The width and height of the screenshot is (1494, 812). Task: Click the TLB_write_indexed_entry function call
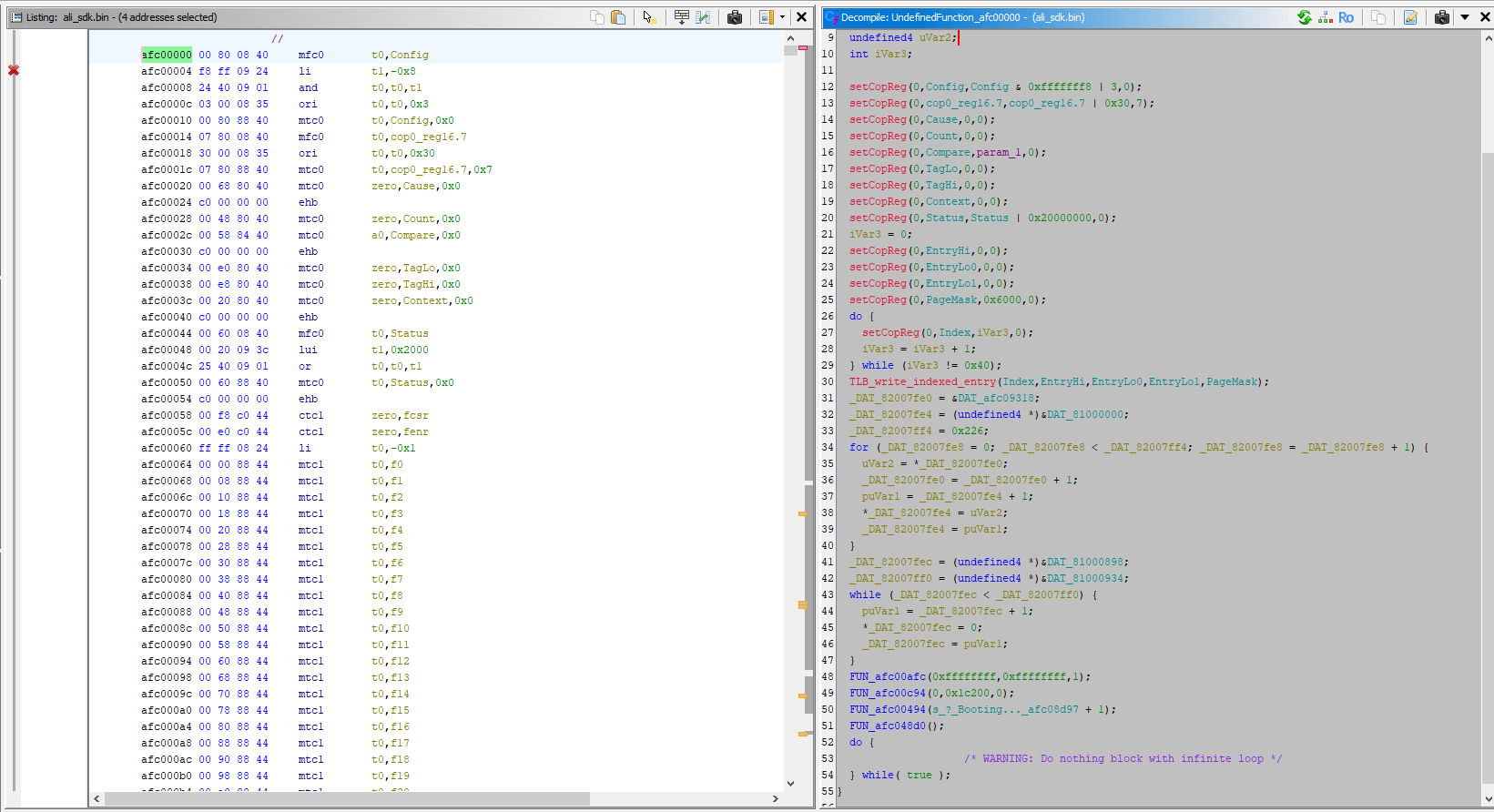pyautogui.click(x=922, y=381)
